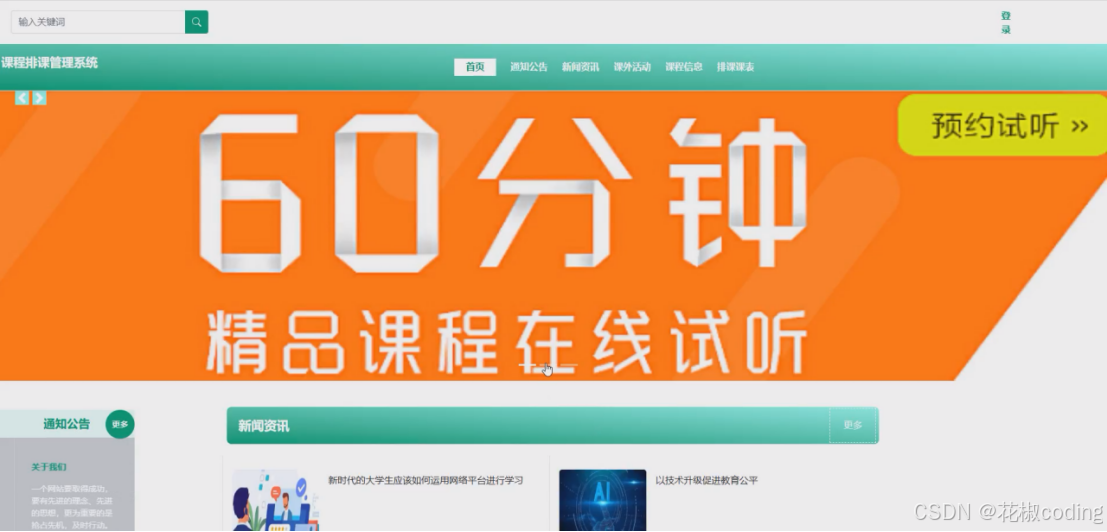Switch to the 课程信息 navigation item
Viewport: 1107px width, 532px height.
(x=683, y=67)
